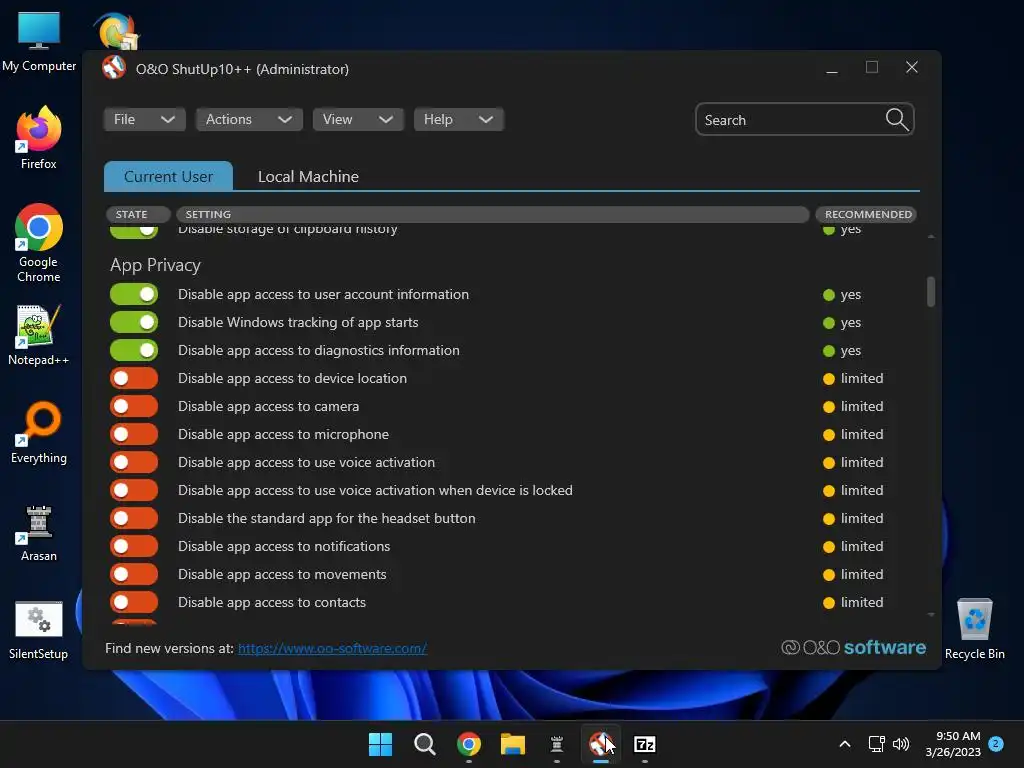
Task: Click the Arasan chess taskbar icon
Action: [556, 744]
